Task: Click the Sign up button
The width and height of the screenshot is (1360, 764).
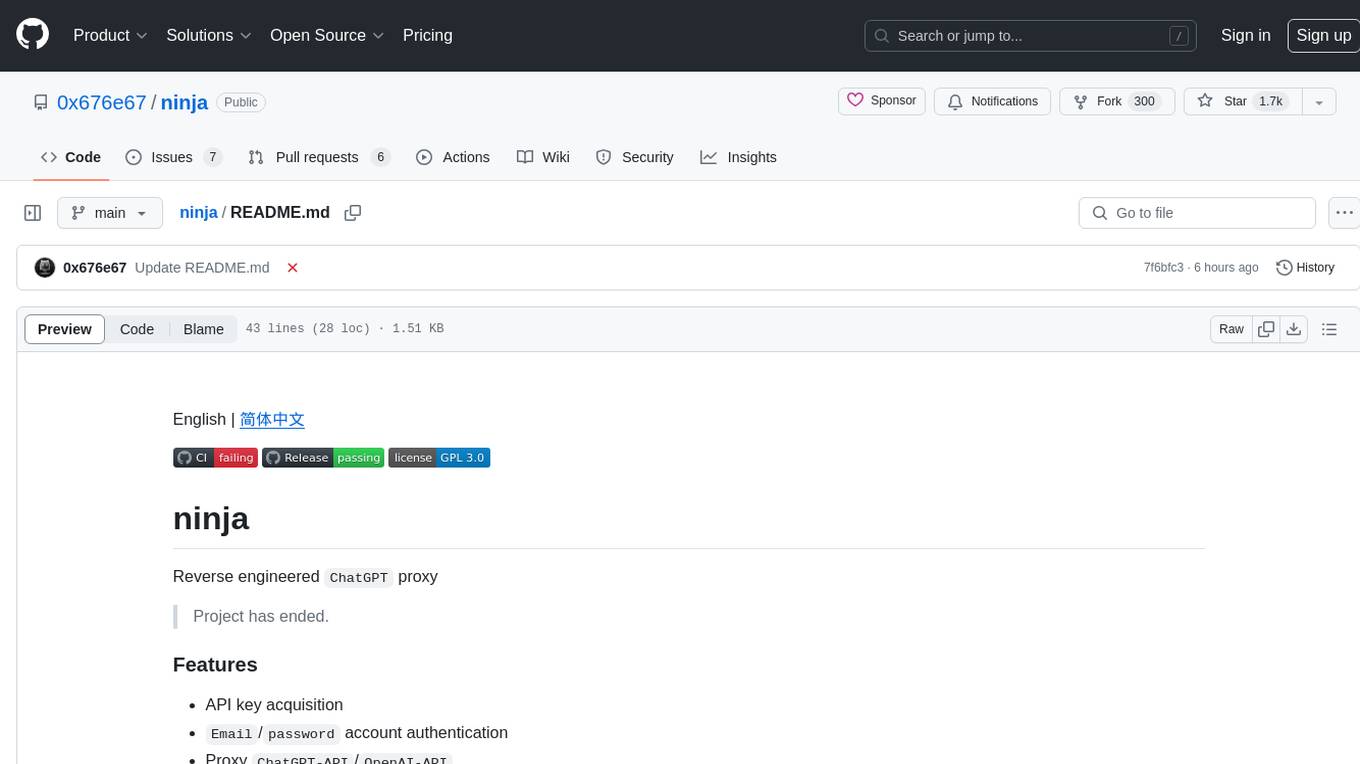Action: pyautogui.click(x=1323, y=35)
